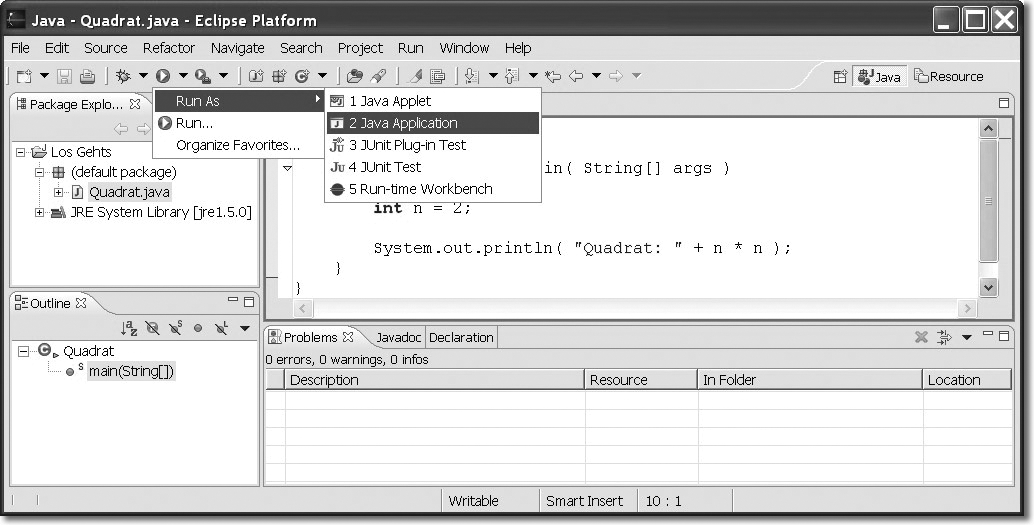Click the Print icon in toolbar
1035x526 pixels.
coord(87,76)
